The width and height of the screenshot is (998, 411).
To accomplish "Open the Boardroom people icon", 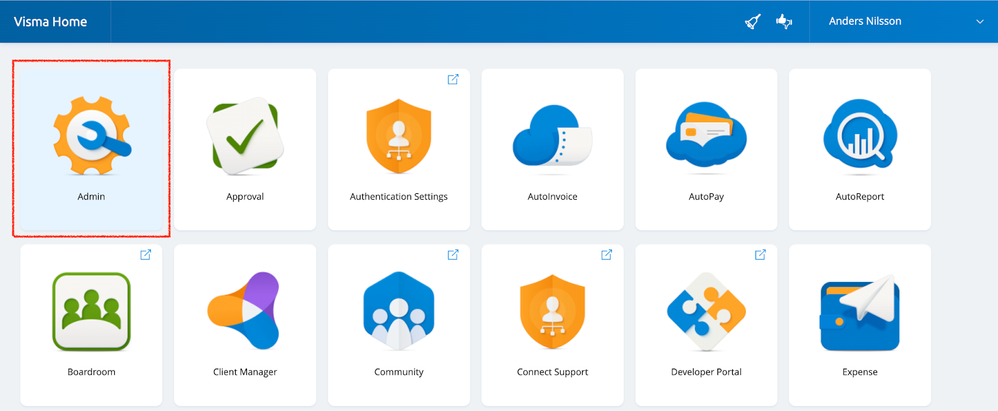I will pos(91,311).
